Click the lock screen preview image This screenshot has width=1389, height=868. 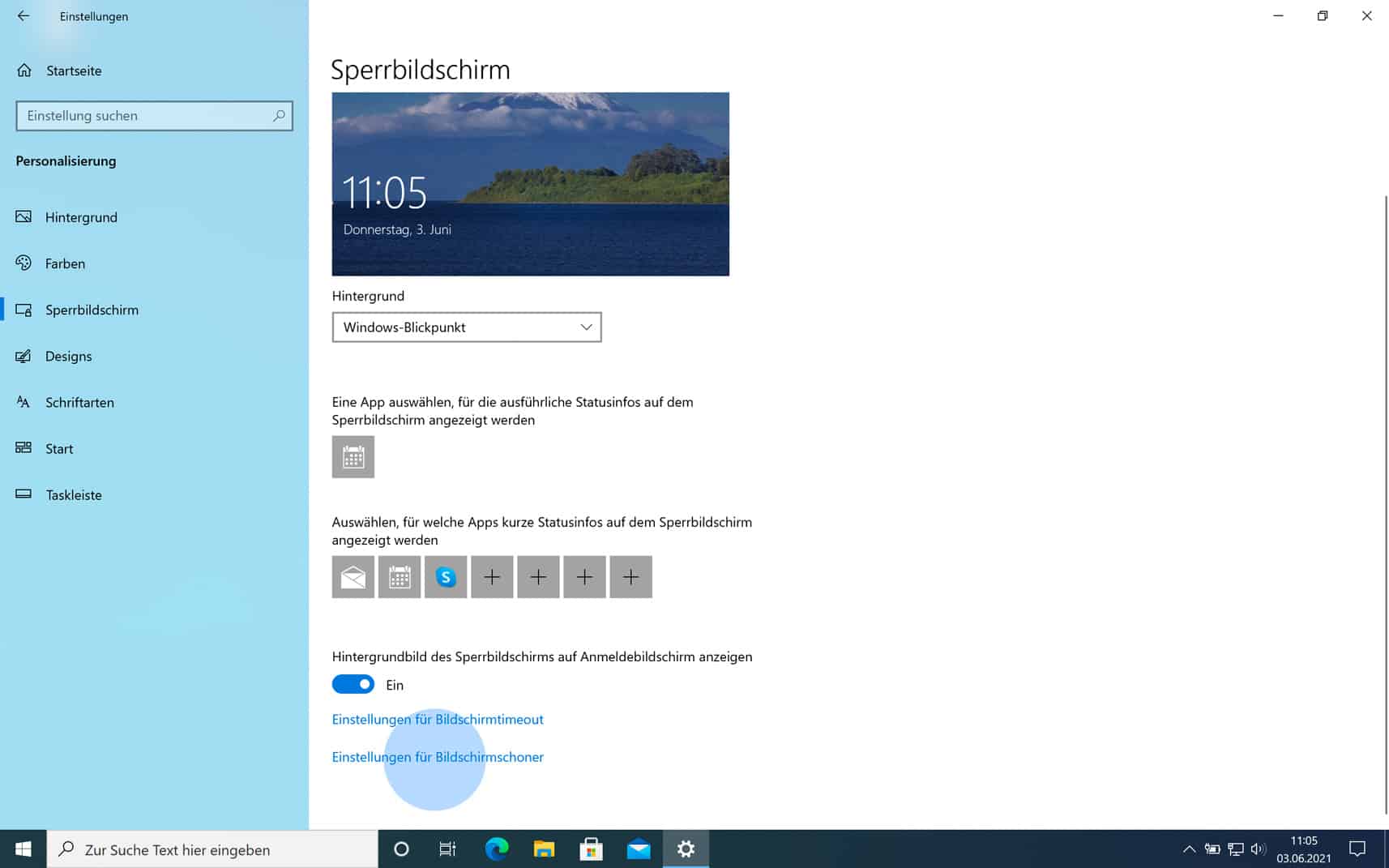pos(531,184)
